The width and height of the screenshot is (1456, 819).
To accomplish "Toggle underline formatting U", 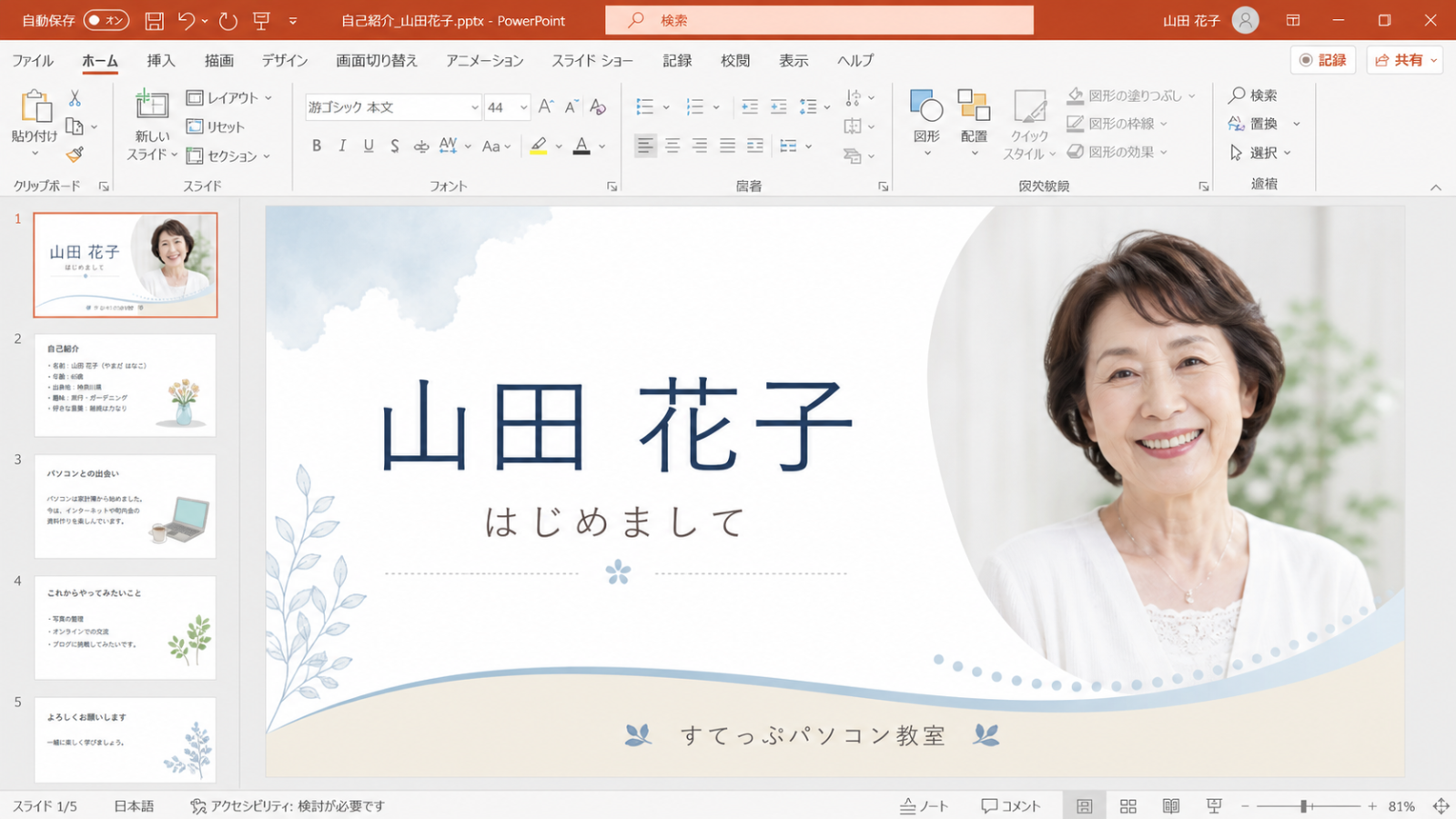I will coord(369,146).
